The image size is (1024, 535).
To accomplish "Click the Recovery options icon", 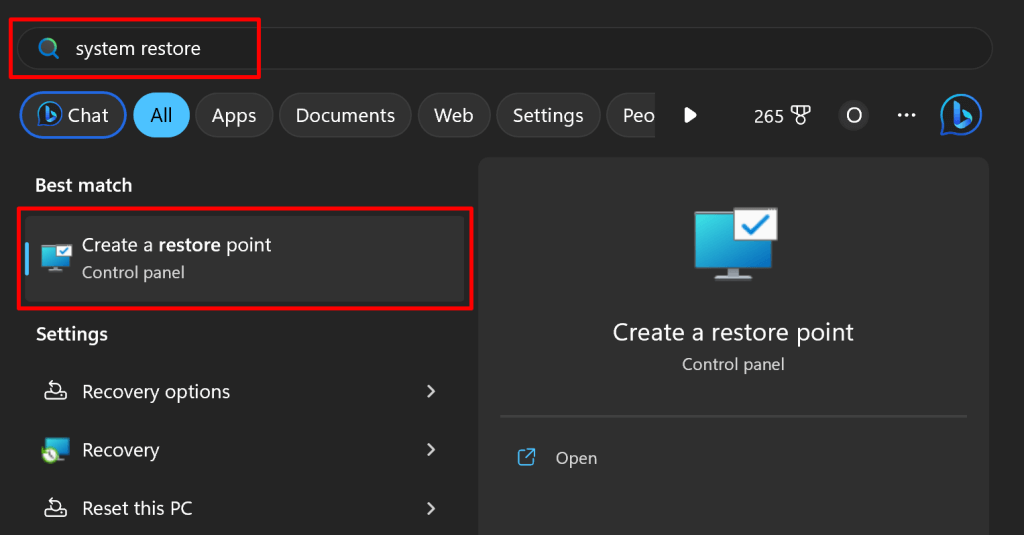I will click(56, 391).
